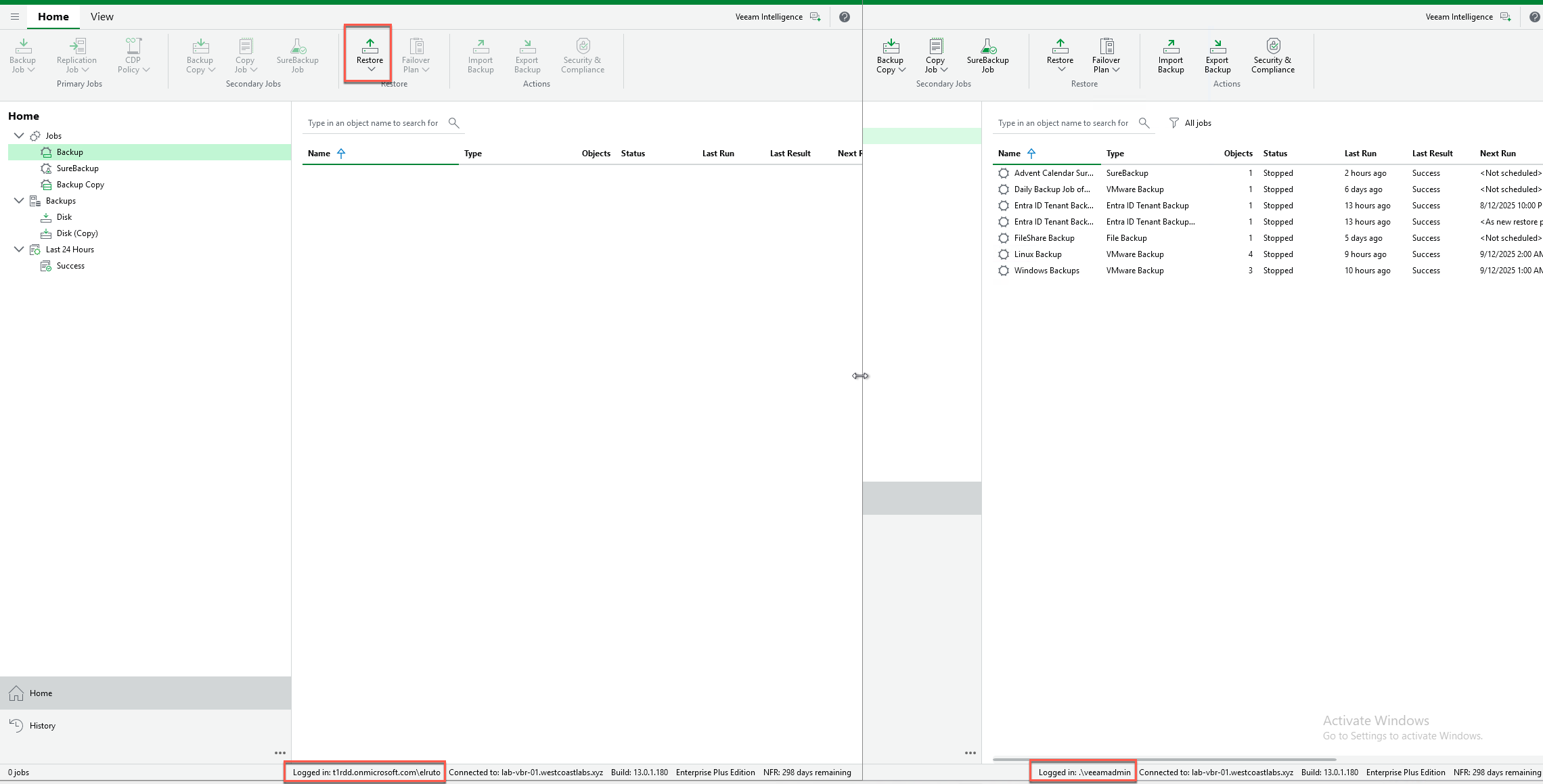1543x784 pixels.
Task: Select the Home ribbon tab
Action: point(53,17)
